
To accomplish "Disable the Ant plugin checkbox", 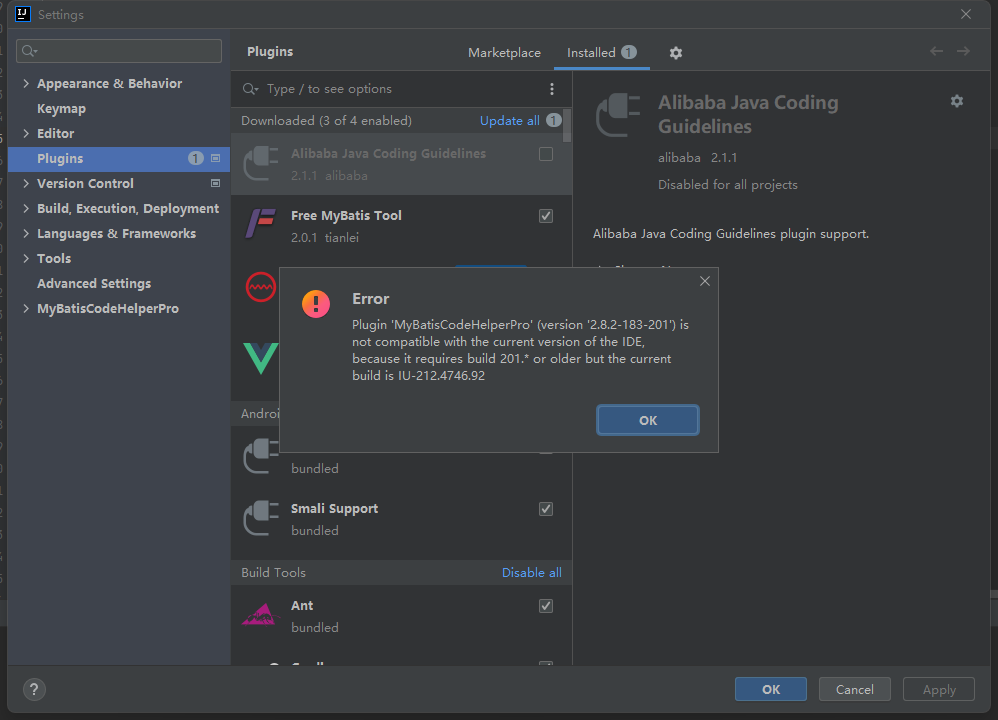I will click(x=545, y=606).
